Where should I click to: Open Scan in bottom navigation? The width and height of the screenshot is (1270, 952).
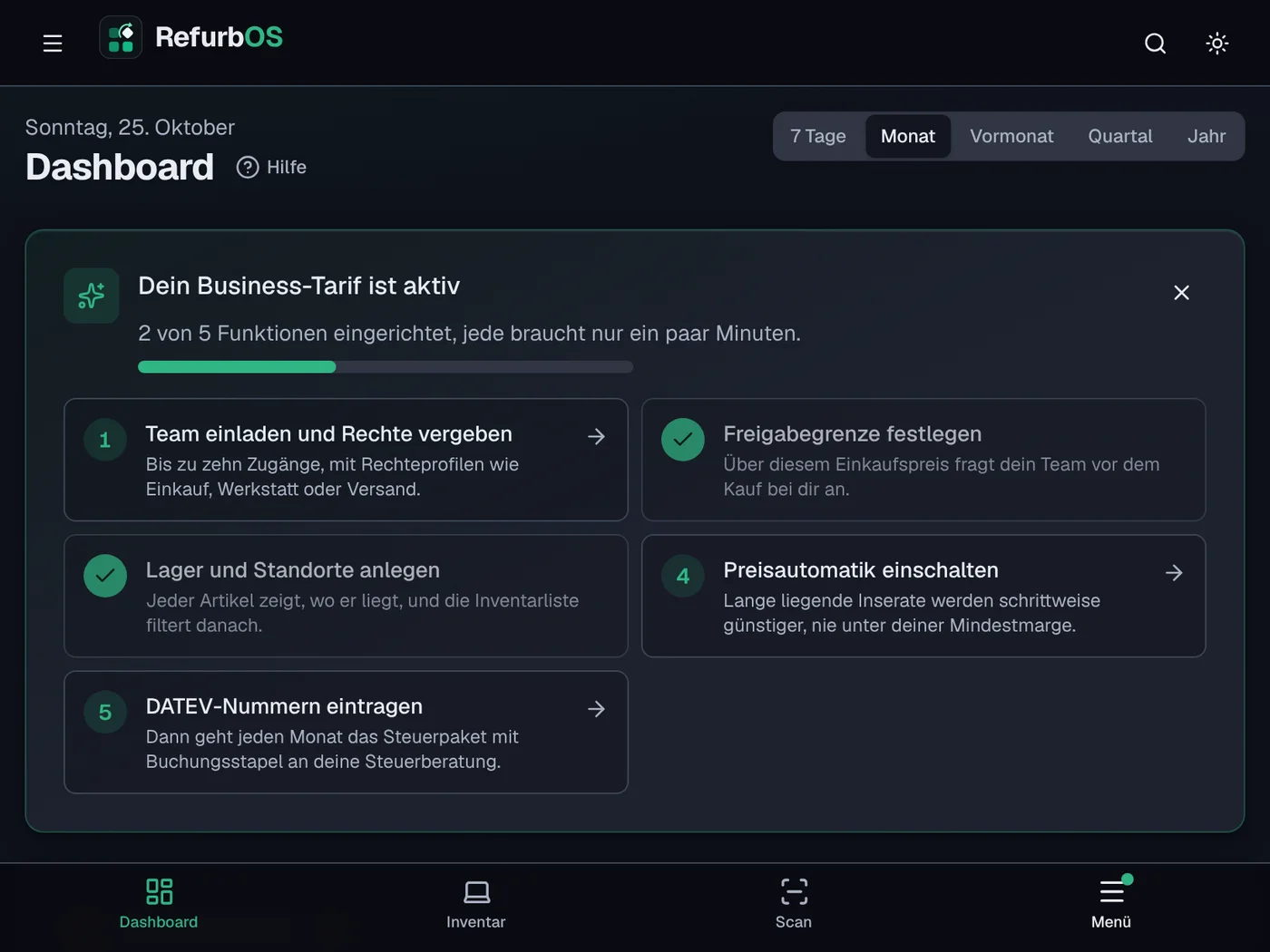pyautogui.click(x=794, y=904)
